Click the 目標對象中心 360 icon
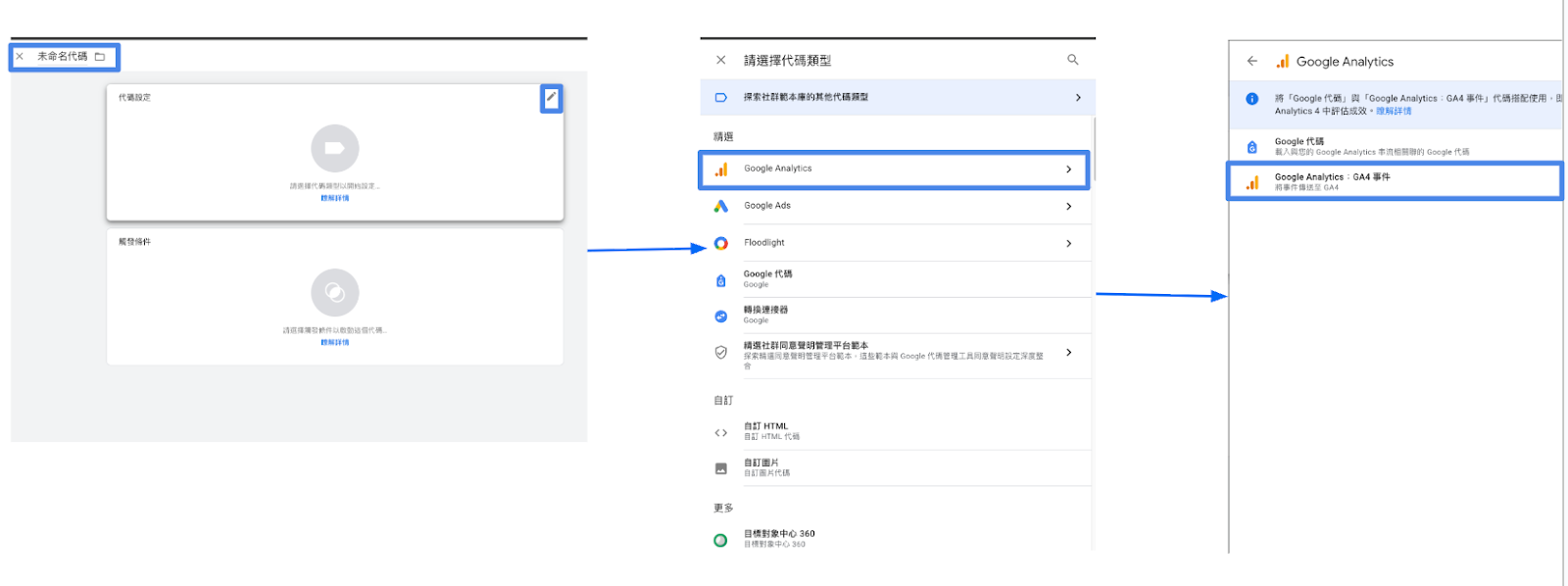Image resolution: width=1568 pixels, height=586 pixels. tap(721, 540)
